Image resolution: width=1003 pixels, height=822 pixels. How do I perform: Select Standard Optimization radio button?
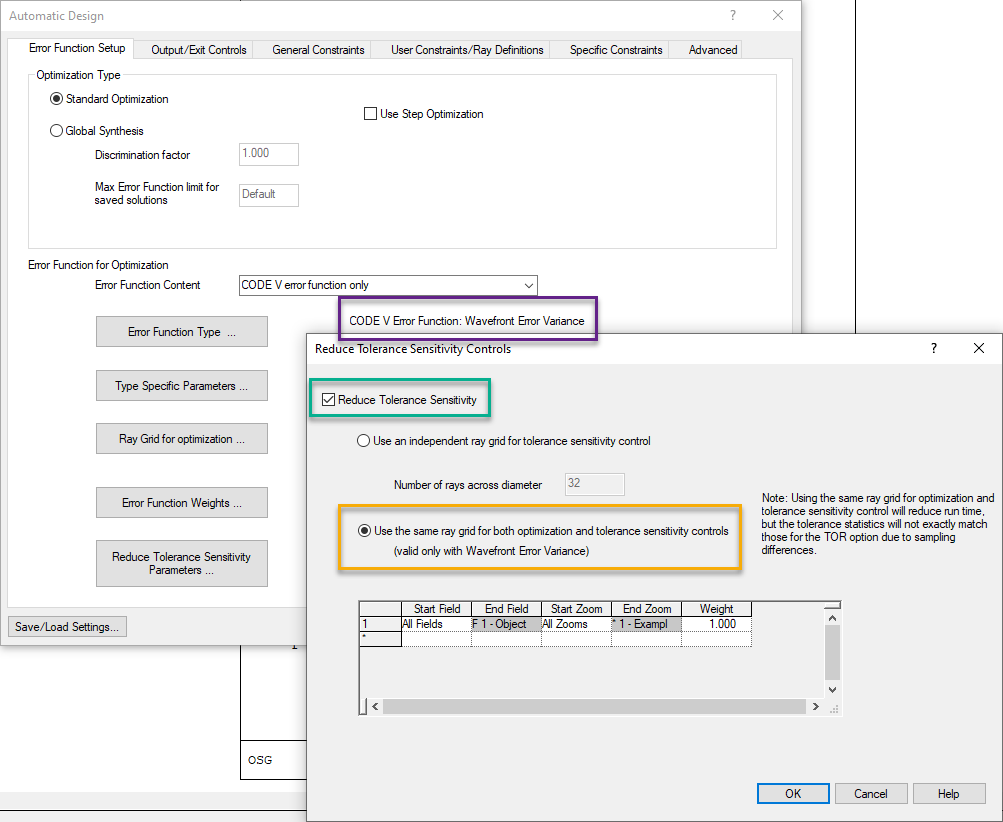click(56, 99)
